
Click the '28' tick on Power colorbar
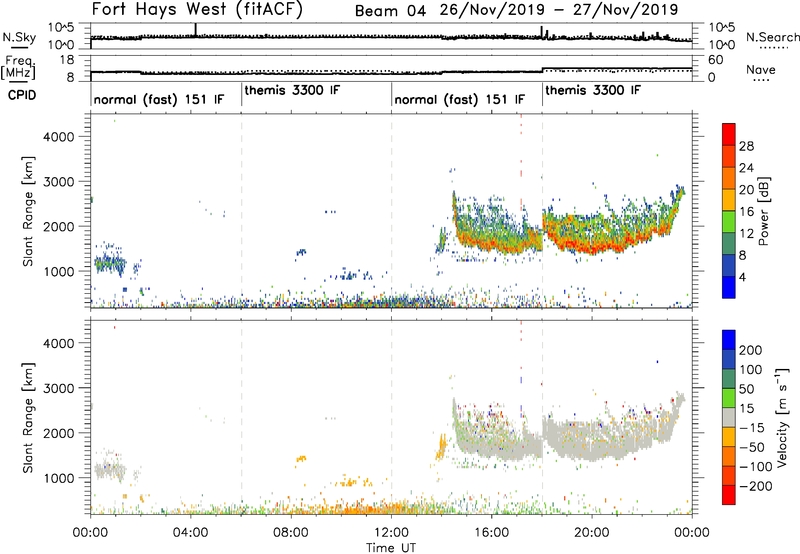[x=746, y=146]
